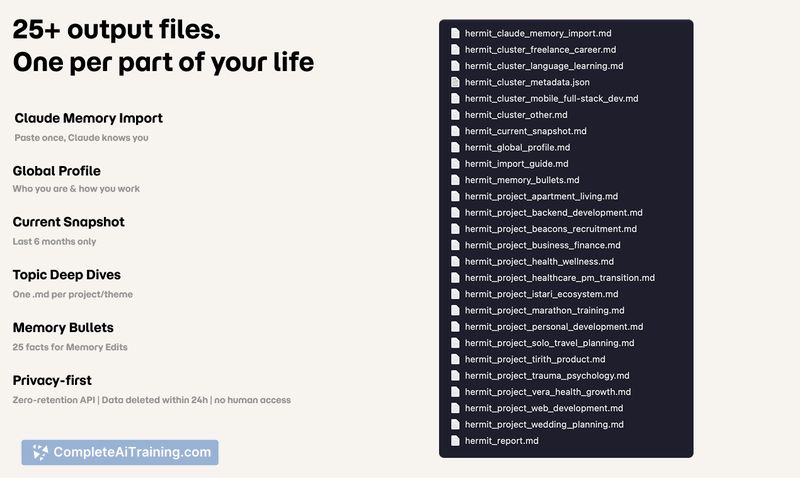Click the file icon beside hermit_project_wedding_planning.md

click(456, 424)
